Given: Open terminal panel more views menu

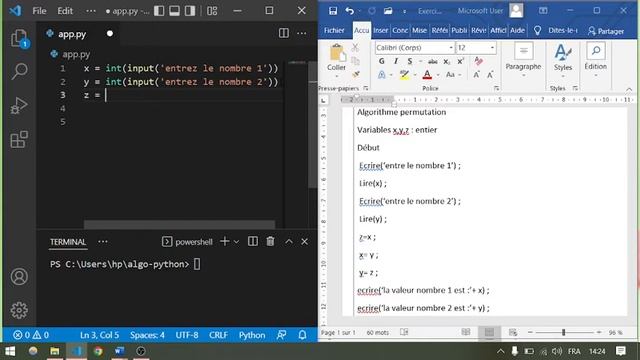Looking at the screenshot, I should point(103,242).
